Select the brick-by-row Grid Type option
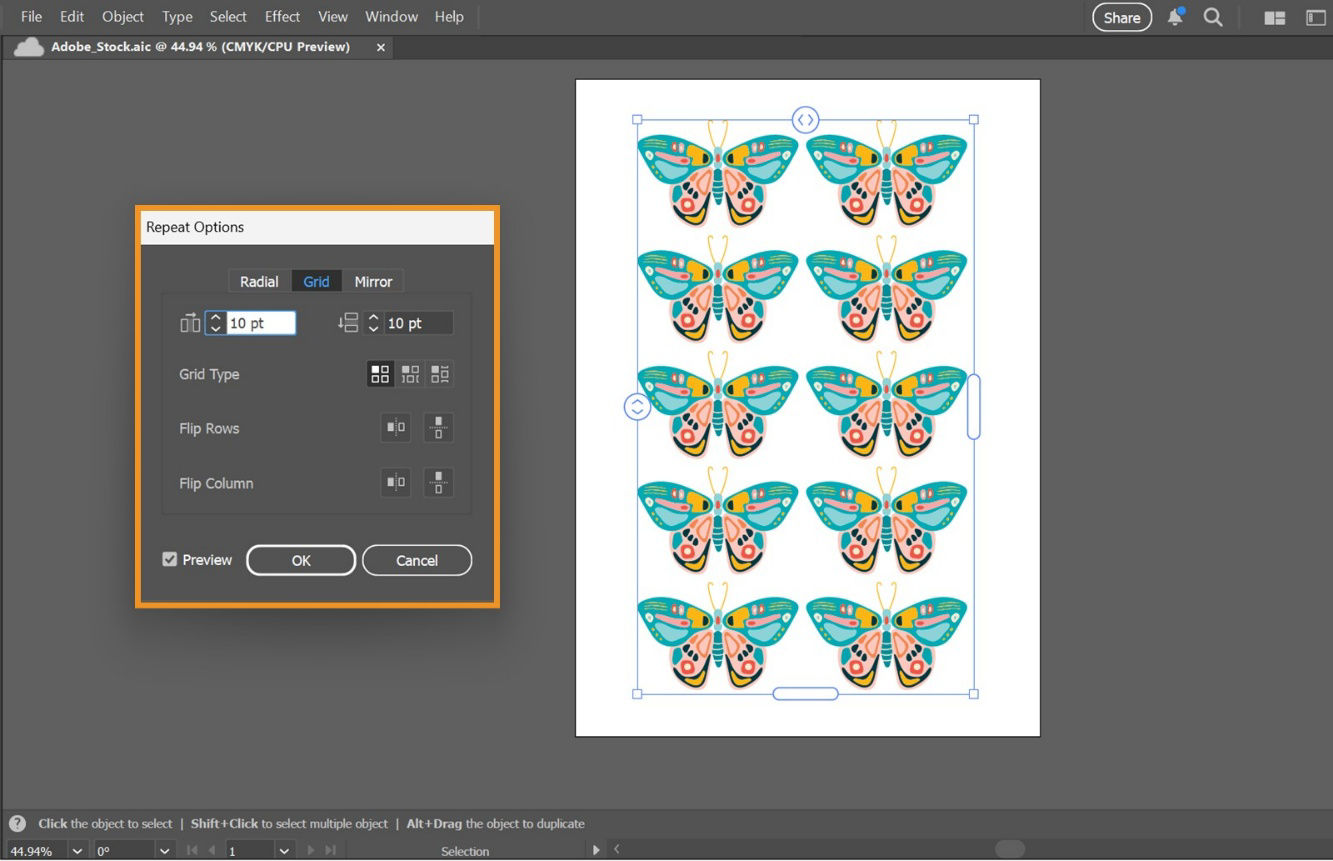This screenshot has height=861, width=1333. [410, 374]
